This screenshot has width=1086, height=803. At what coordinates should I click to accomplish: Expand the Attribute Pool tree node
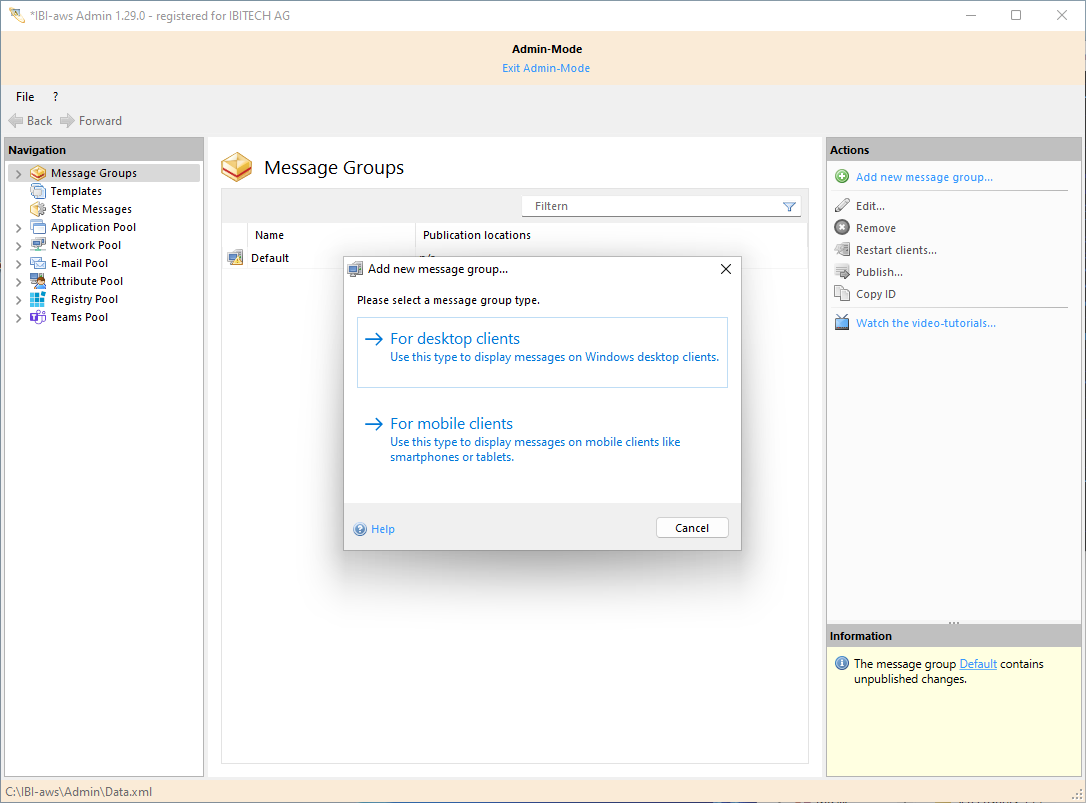18,282
